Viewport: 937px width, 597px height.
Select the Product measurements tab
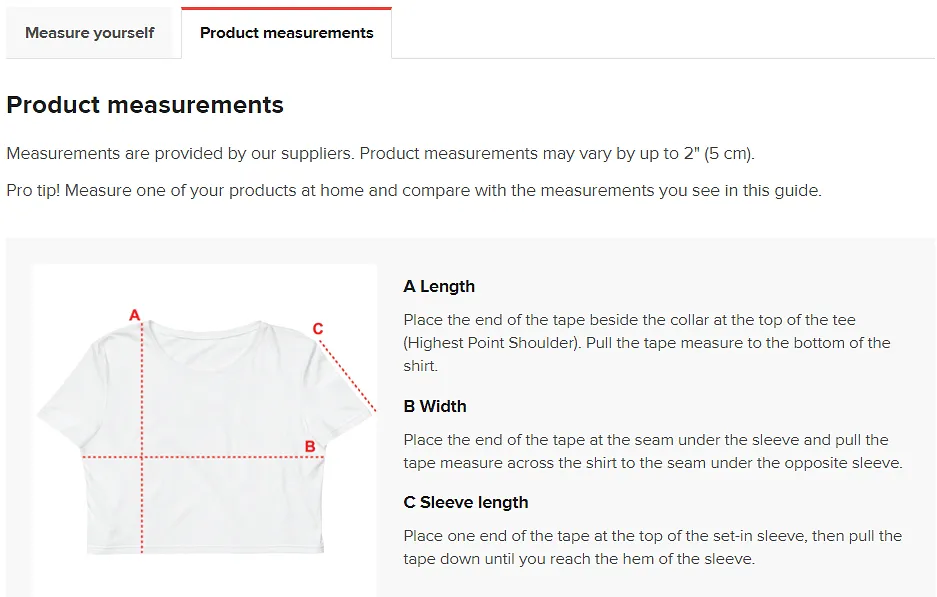click(x=286, y=33)
